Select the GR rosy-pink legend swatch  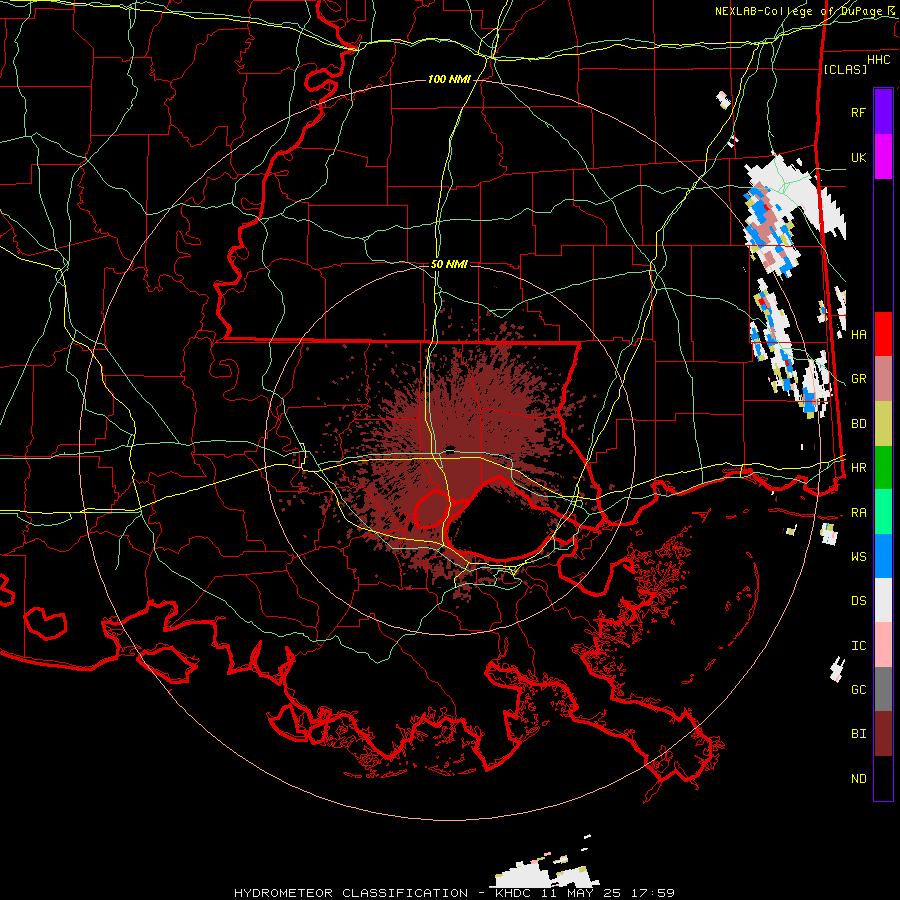883,379
